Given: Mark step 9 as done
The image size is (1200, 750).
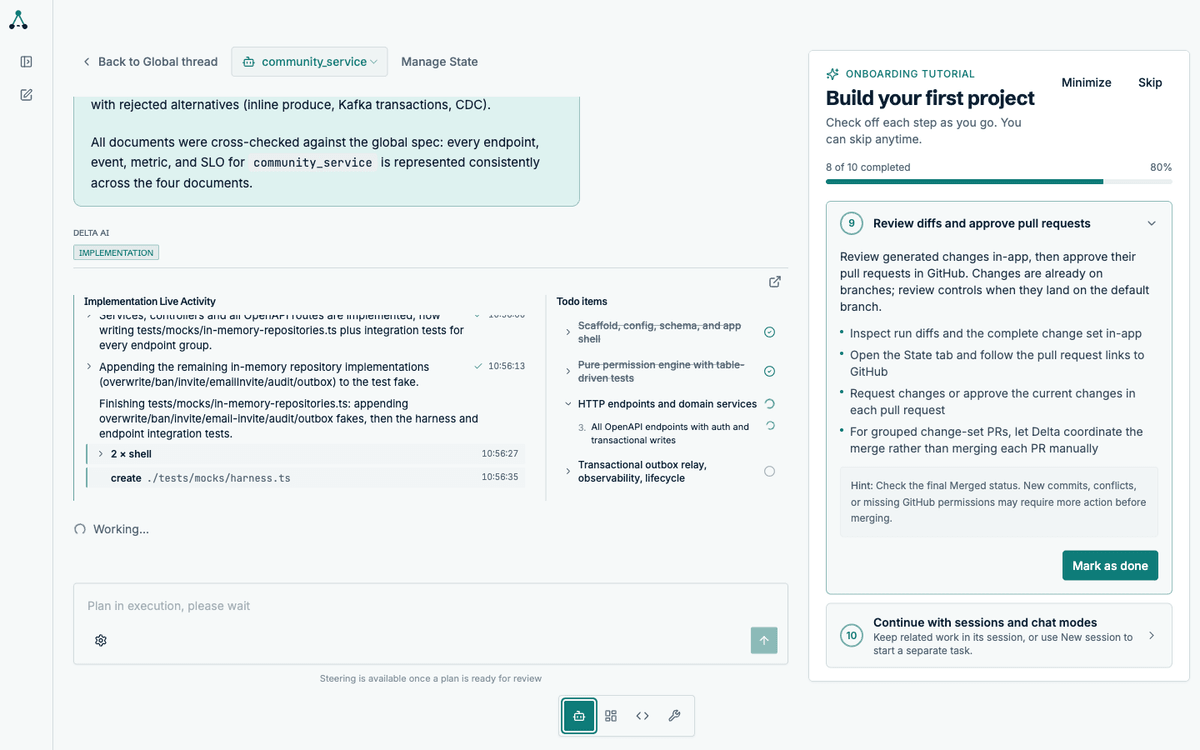Looking at the screenshot, I should pos(1110,565).
